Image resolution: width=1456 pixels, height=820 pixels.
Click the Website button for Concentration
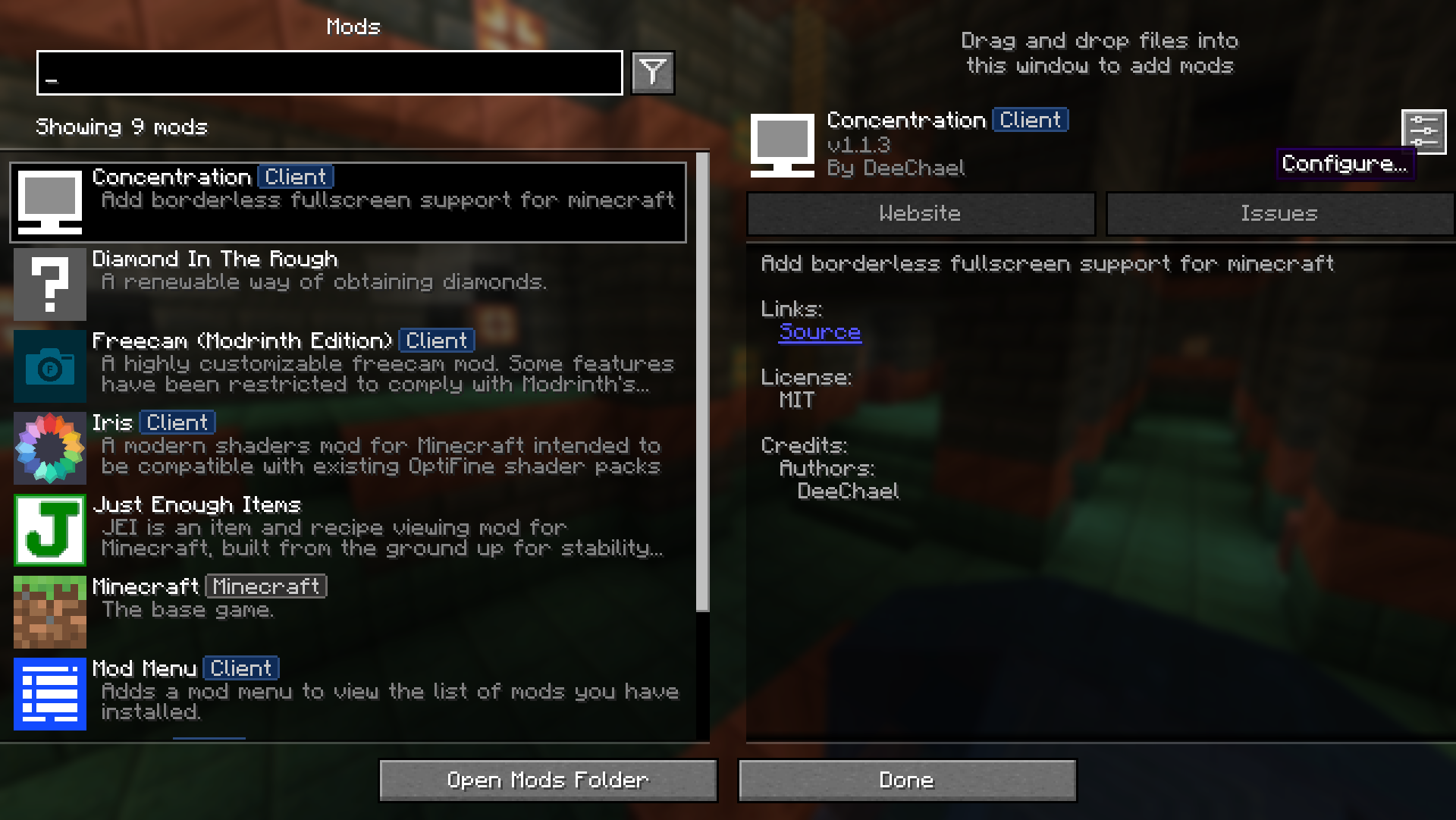[919, 213]
